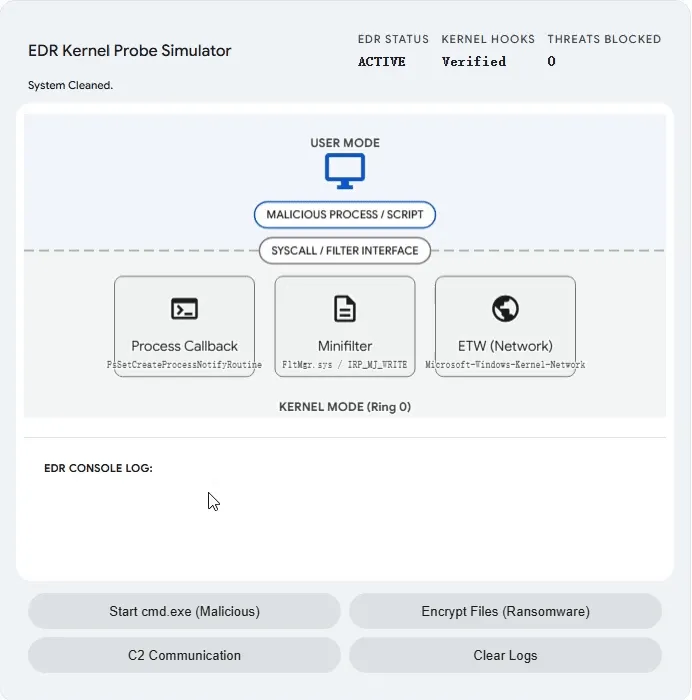The height and width of the screenshot is (700, 692).
Task: Launch the C2 Communication simulation
Action: point(184,656)
